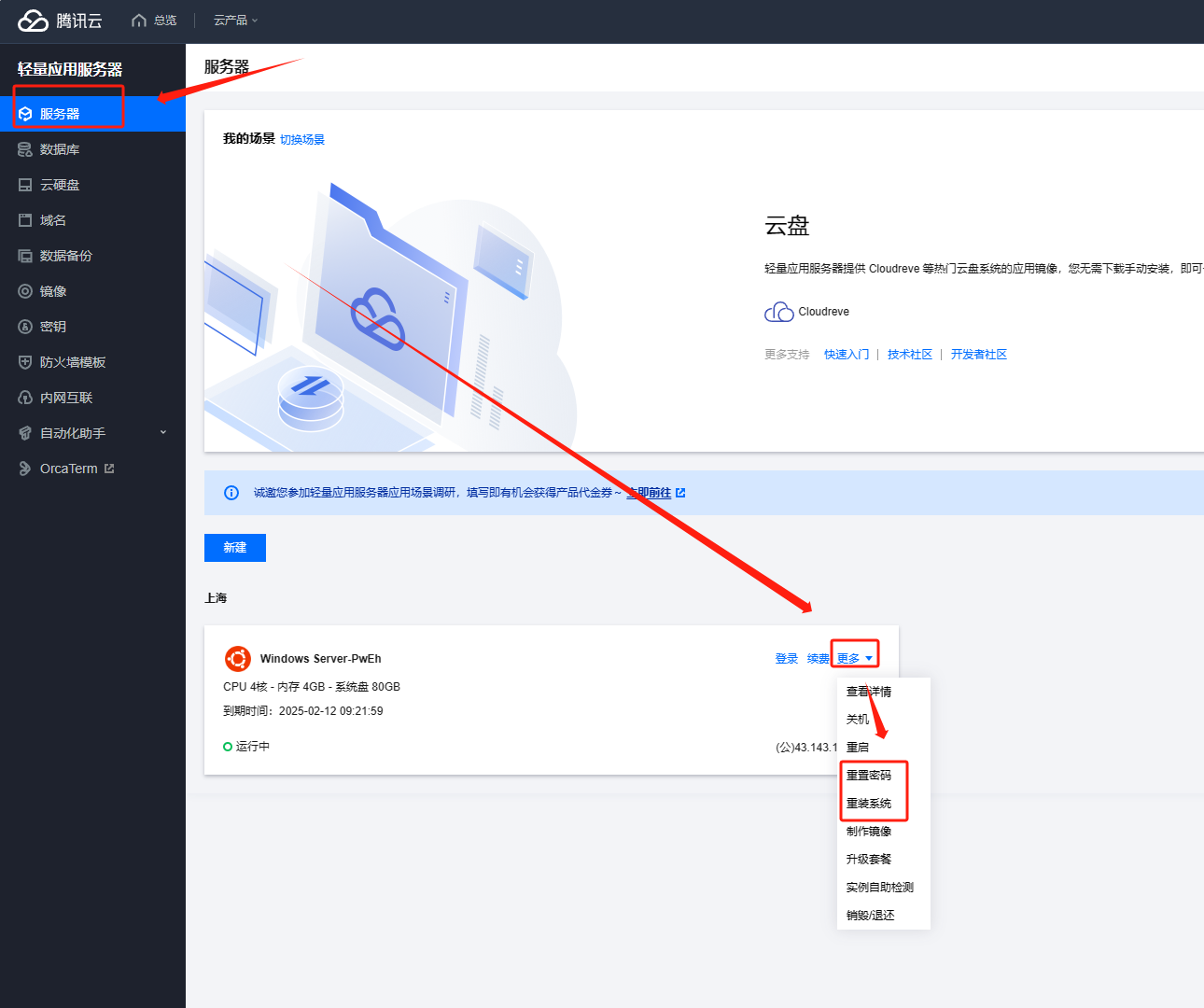
Task: Click 登录 on the Windows Server card
Action: 786,659
